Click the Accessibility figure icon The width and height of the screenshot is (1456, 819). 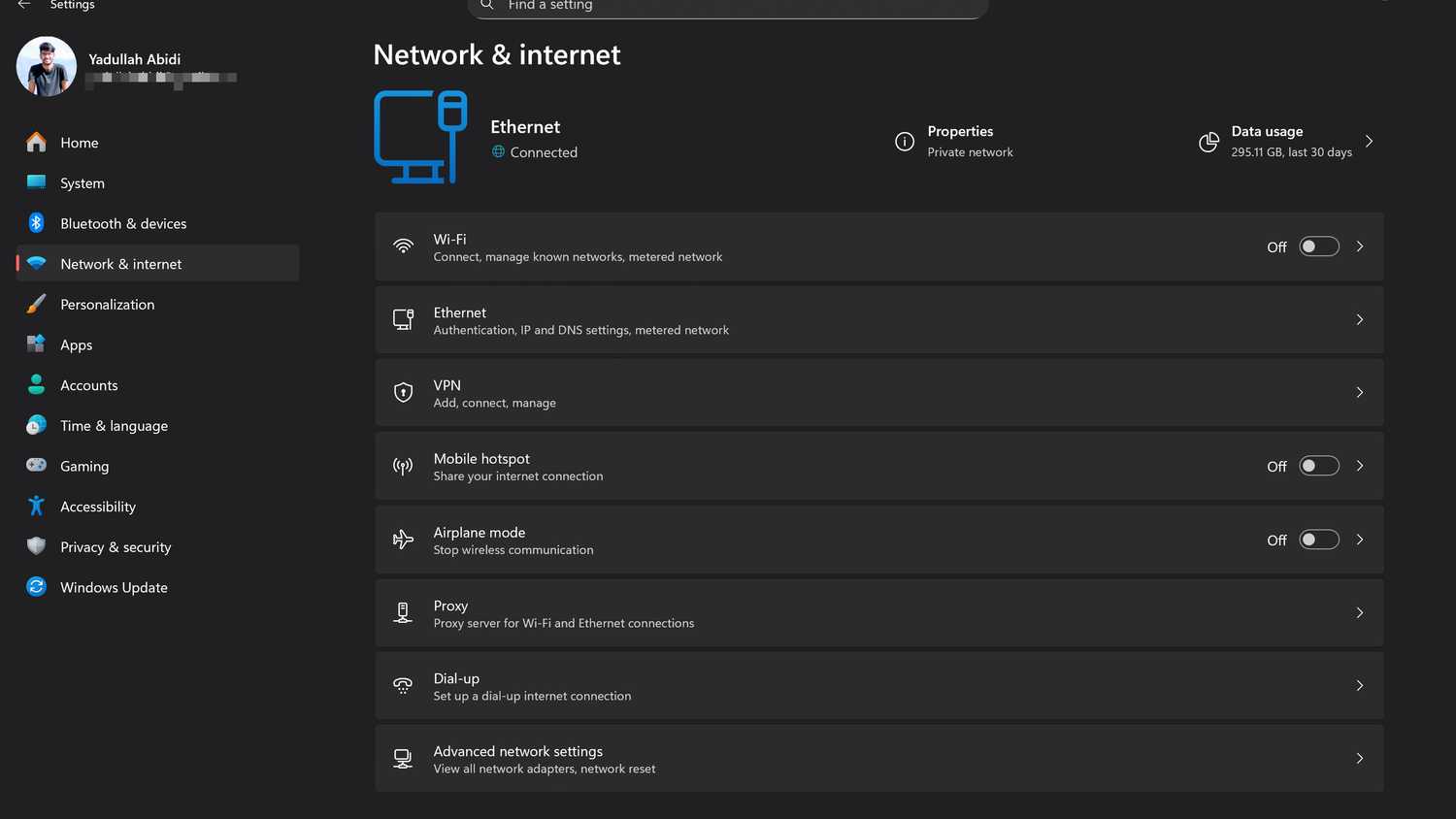(x=36, y=506)
